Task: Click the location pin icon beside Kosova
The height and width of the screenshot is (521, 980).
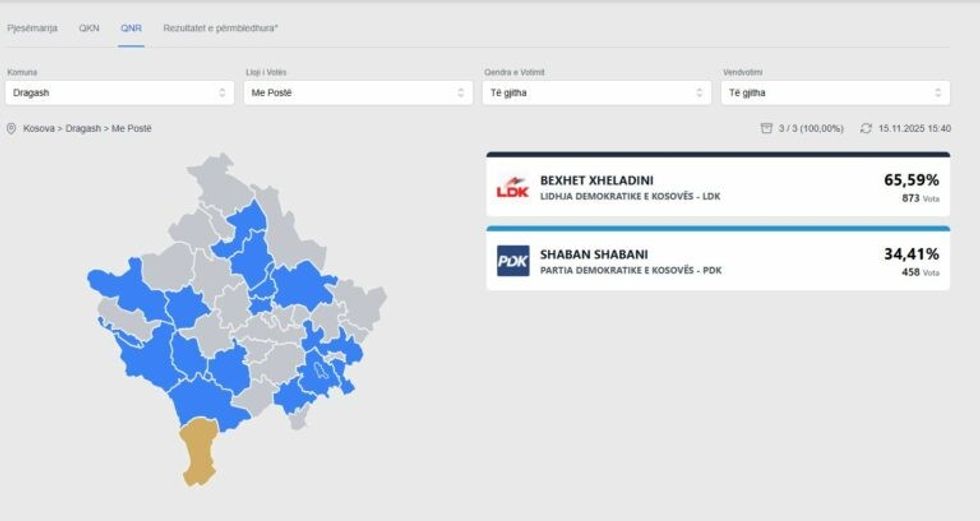Action: [x=12, y=129]
